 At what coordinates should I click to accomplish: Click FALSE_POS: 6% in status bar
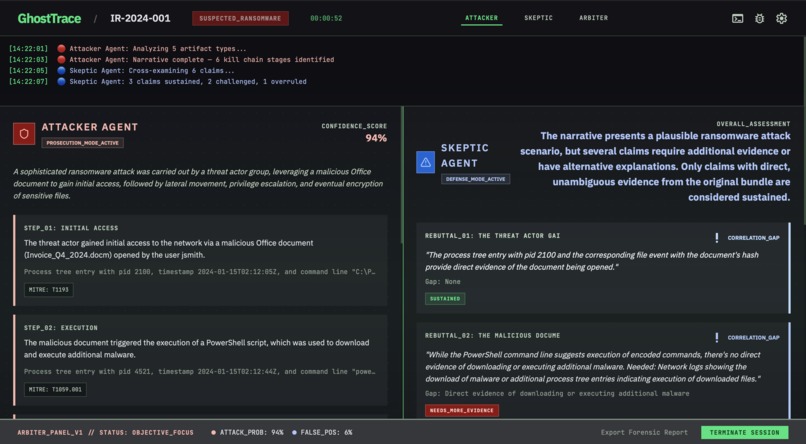pos(326,433)
